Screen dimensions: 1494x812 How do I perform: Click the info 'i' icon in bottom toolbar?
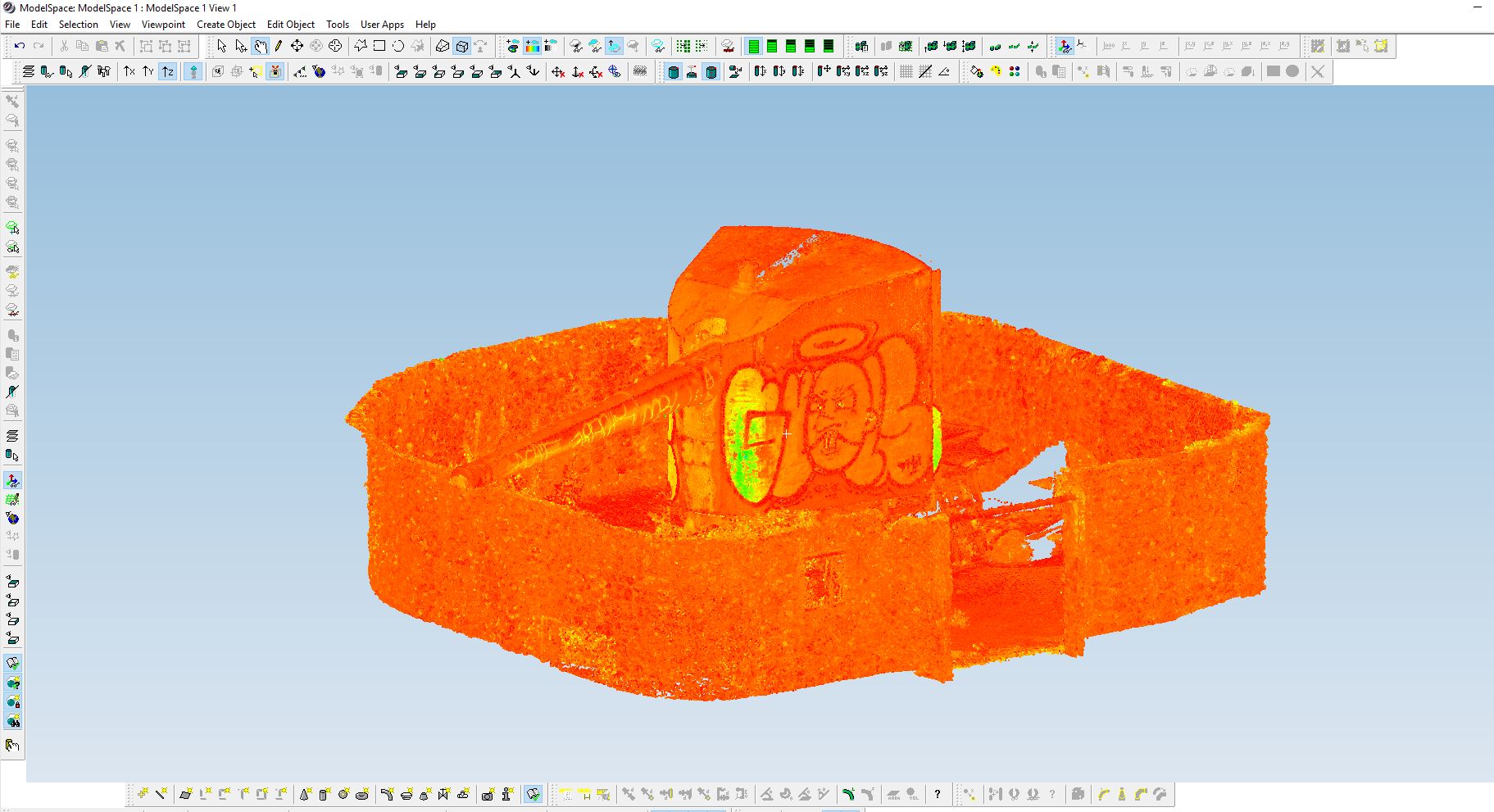pyautogui.click(x=507, y=794)
